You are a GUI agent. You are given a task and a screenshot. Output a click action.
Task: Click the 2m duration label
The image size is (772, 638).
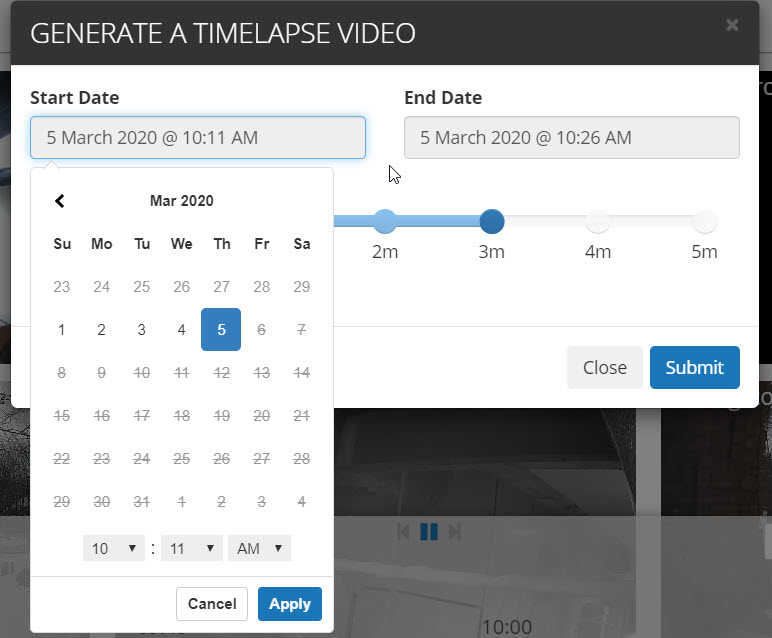[x=385, y=252]
